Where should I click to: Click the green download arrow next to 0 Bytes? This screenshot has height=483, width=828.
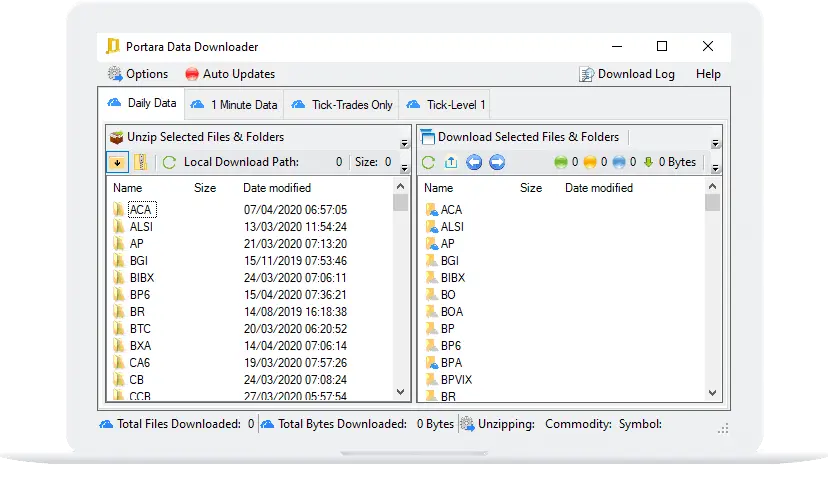click(x=648, y=163)
